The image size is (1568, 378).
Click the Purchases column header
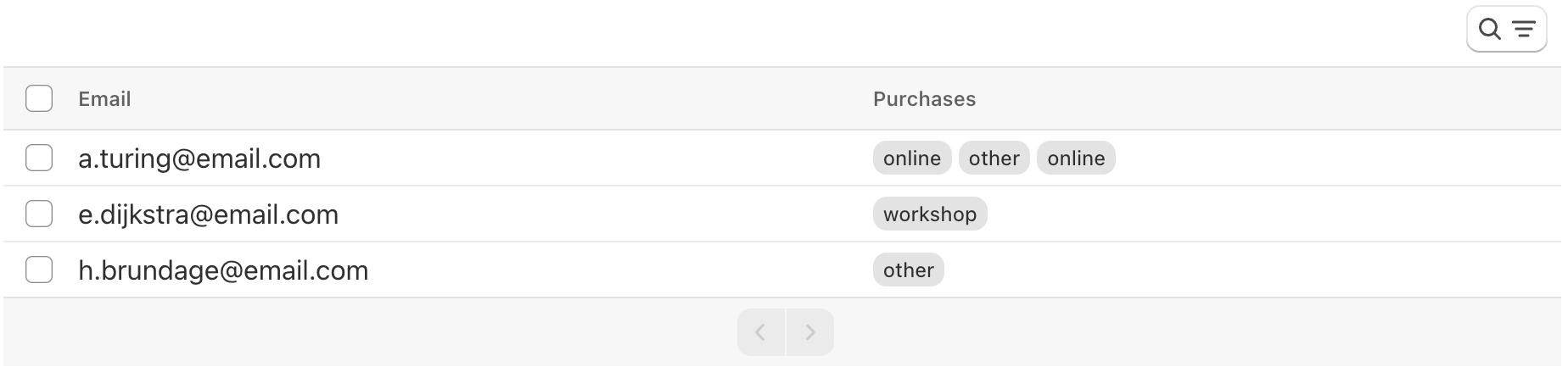tap(924, 99)
